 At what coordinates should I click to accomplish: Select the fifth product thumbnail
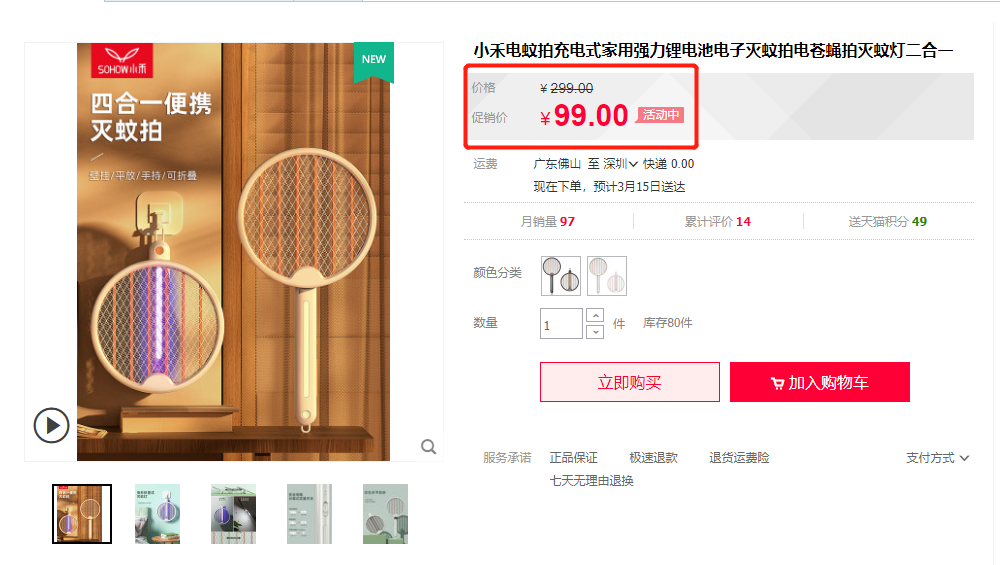click(385, 514)
